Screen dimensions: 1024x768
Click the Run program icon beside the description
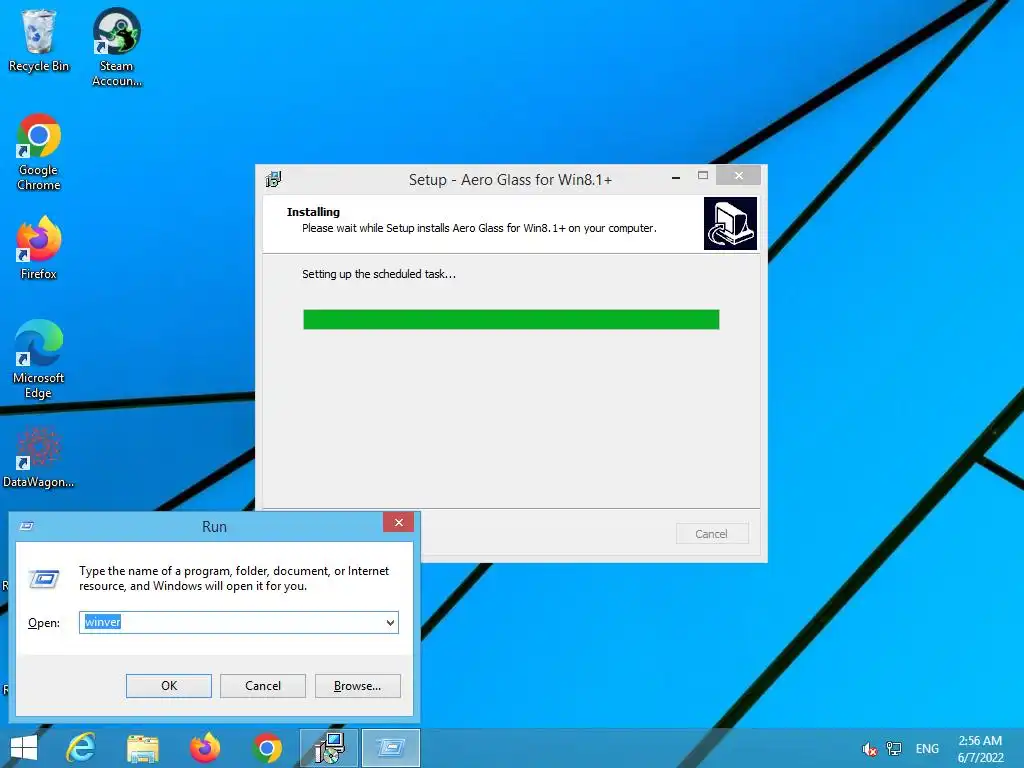click(44, 579)
